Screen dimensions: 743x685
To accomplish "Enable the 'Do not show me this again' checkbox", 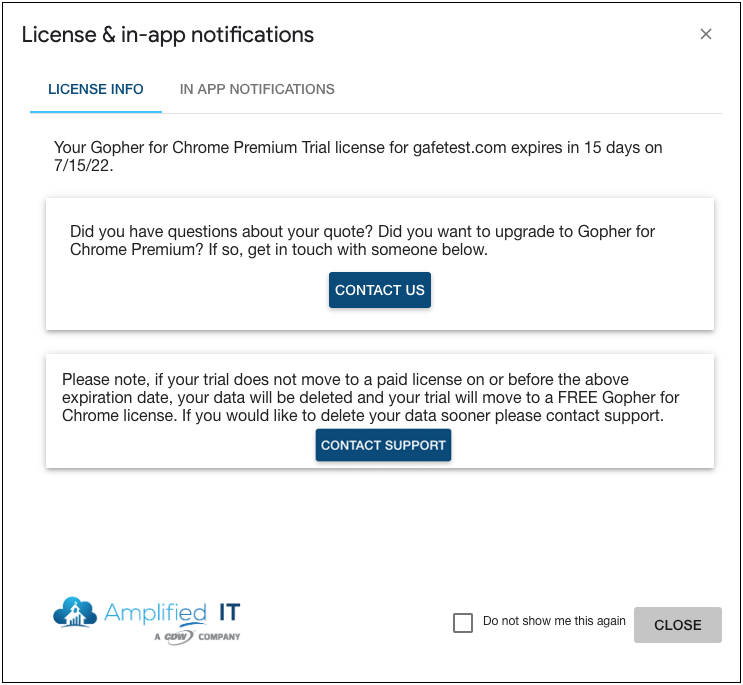I will (x=463, y=623).
